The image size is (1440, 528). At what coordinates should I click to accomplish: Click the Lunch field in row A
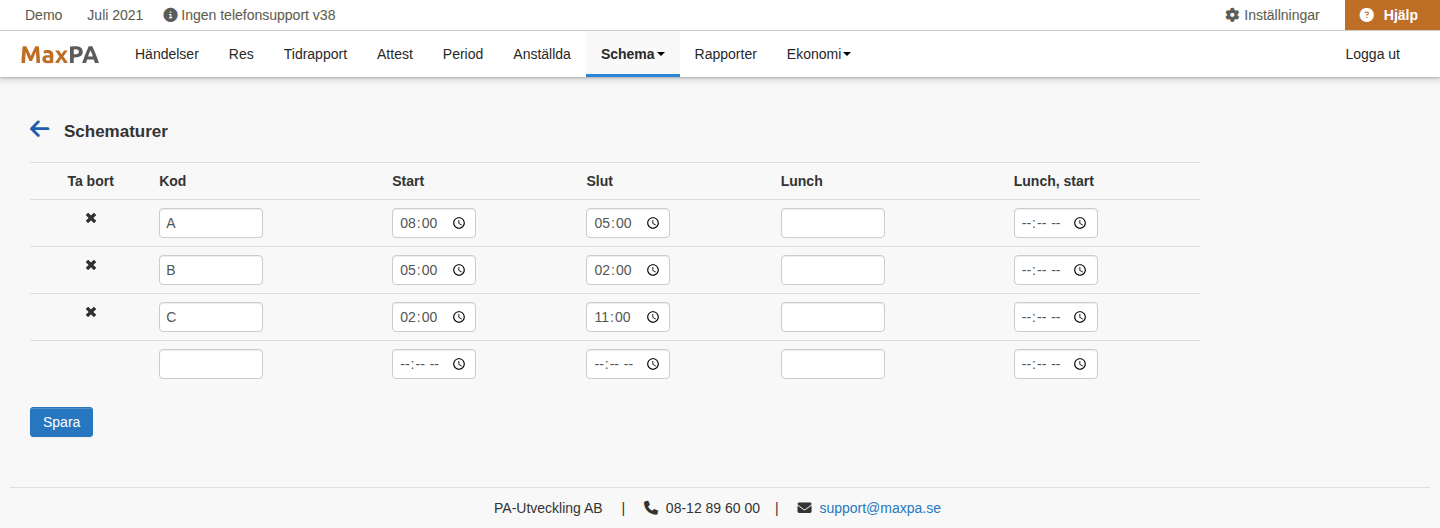833,223
